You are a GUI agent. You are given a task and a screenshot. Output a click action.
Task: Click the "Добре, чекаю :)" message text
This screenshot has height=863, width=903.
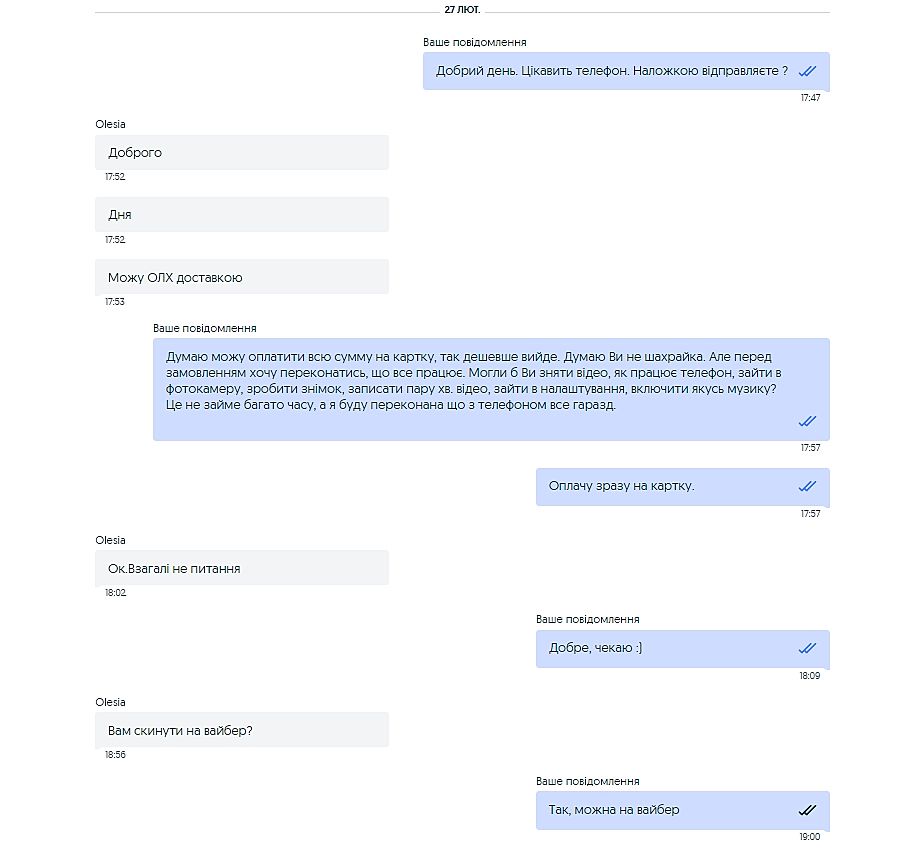coord(596,648)
